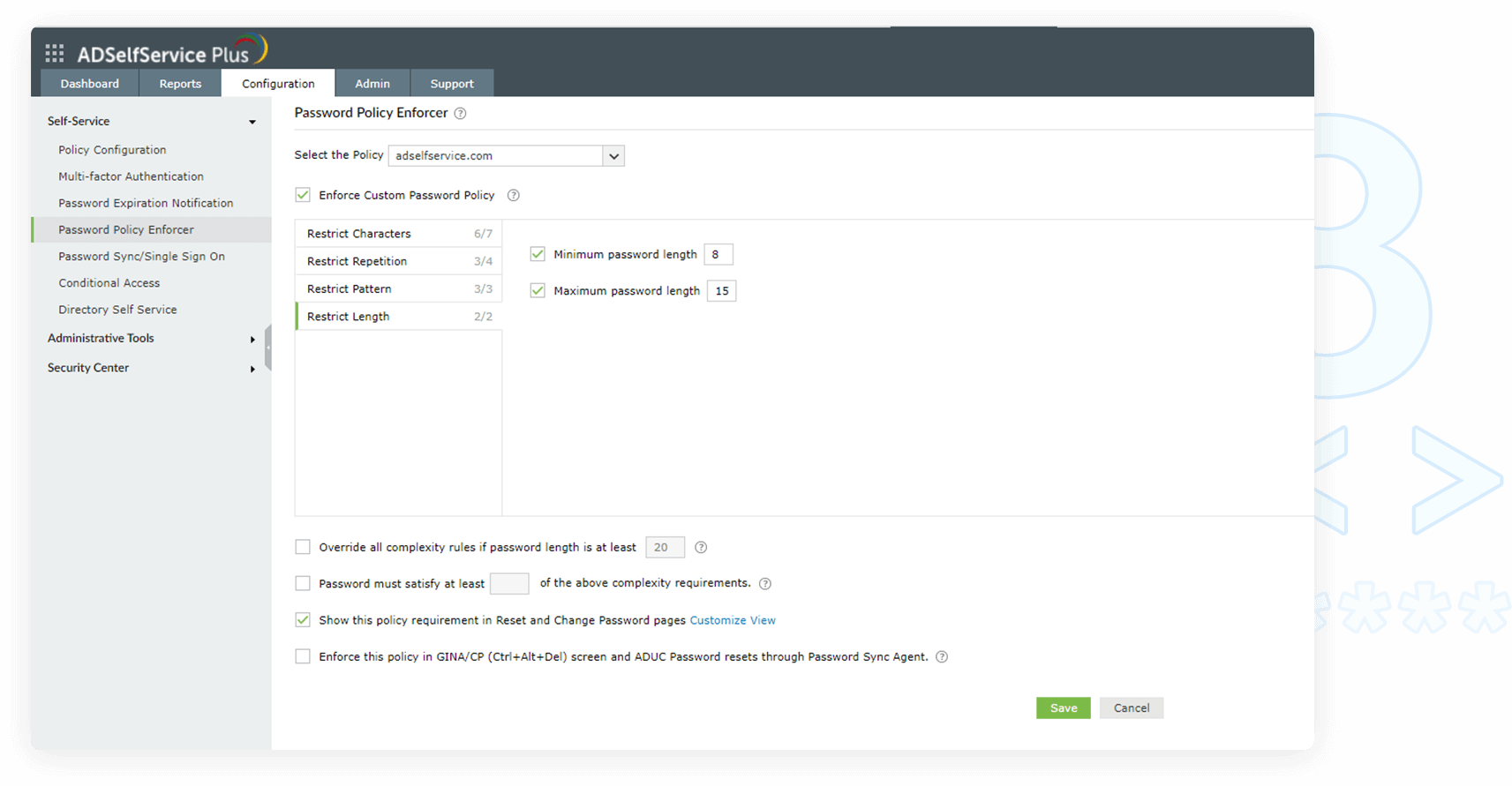Enable Password must satisfy at least checkbox
The height and width of the screenshot is (786, 1512).
click(303, 583)
